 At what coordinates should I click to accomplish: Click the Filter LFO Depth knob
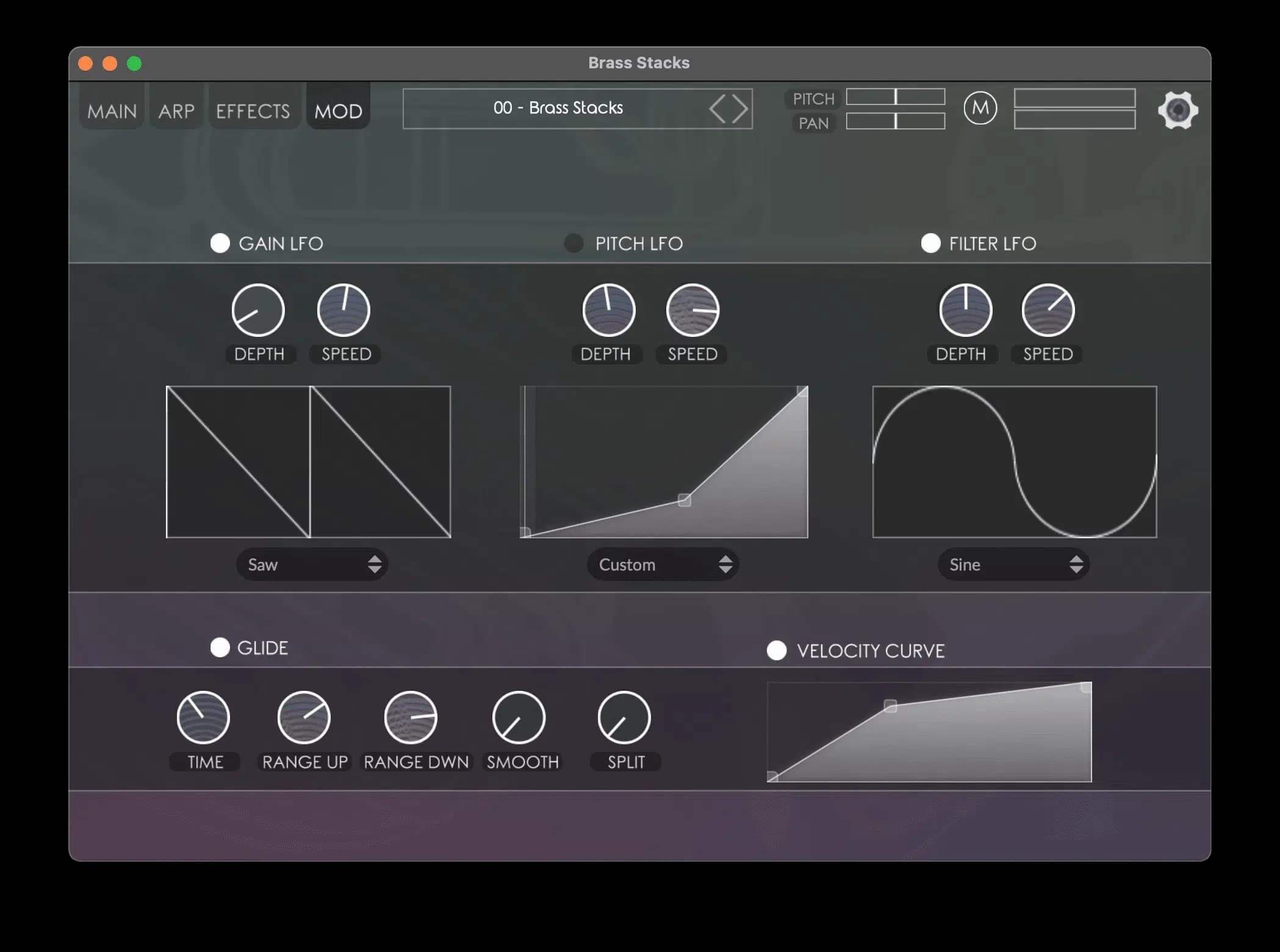tap(965, 310)
